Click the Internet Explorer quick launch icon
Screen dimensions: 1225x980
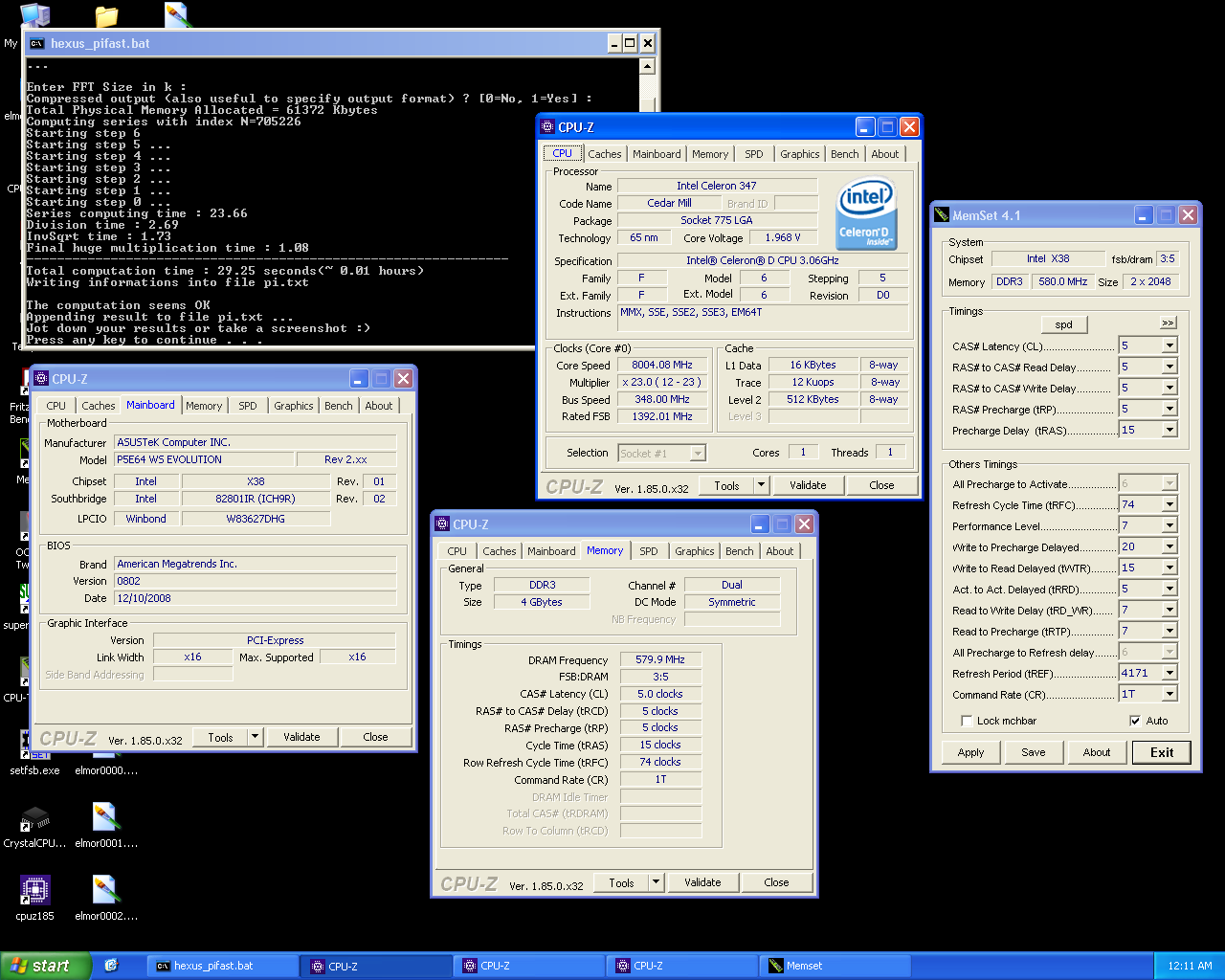point(111,966)
